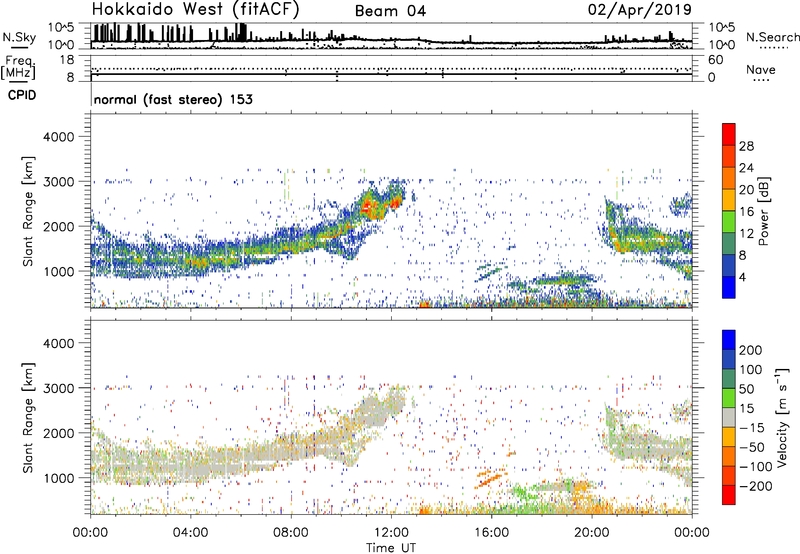Click the 'Time UT' axis title

(391, 548)
